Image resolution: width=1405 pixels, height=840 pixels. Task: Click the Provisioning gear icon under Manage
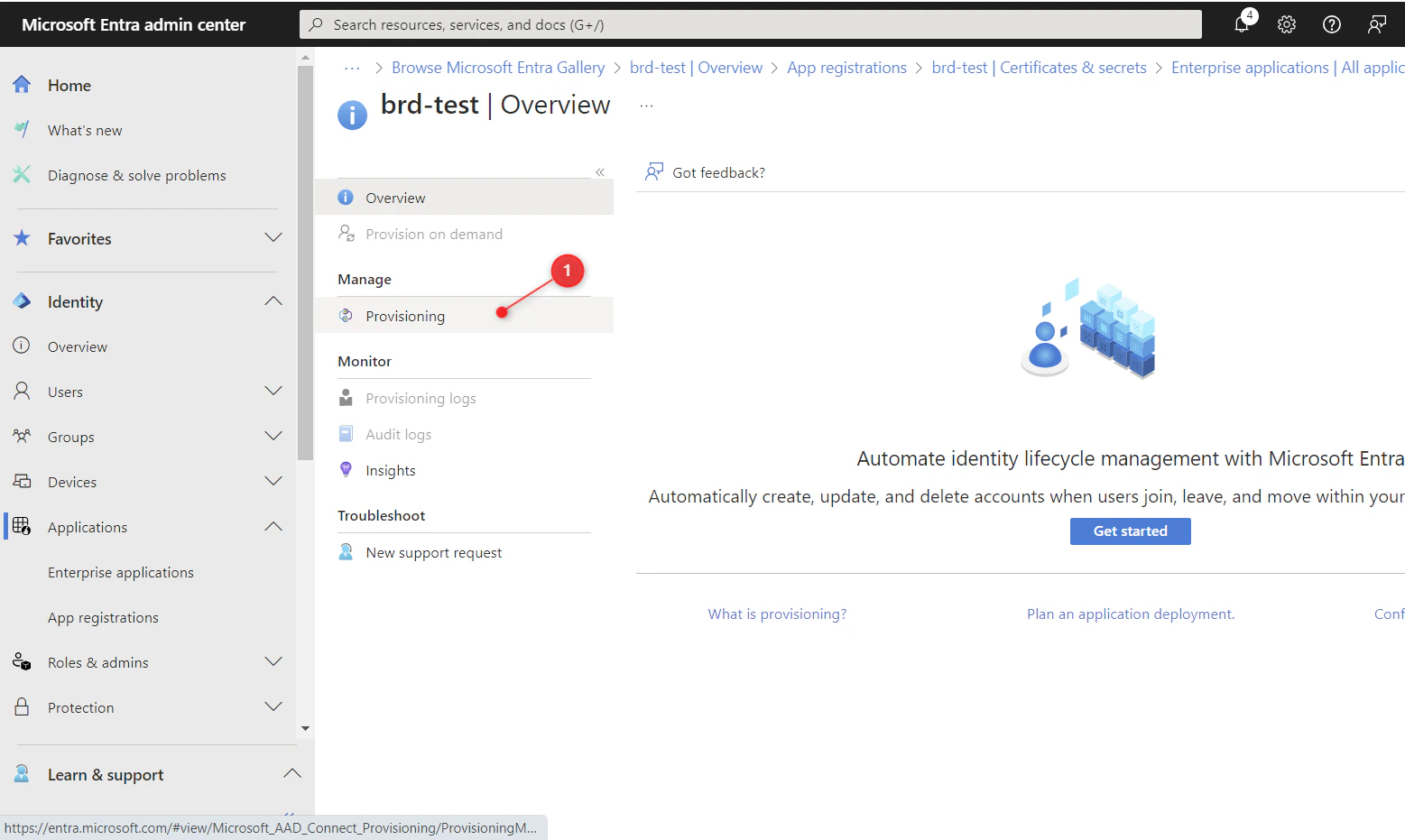(346, 316)
